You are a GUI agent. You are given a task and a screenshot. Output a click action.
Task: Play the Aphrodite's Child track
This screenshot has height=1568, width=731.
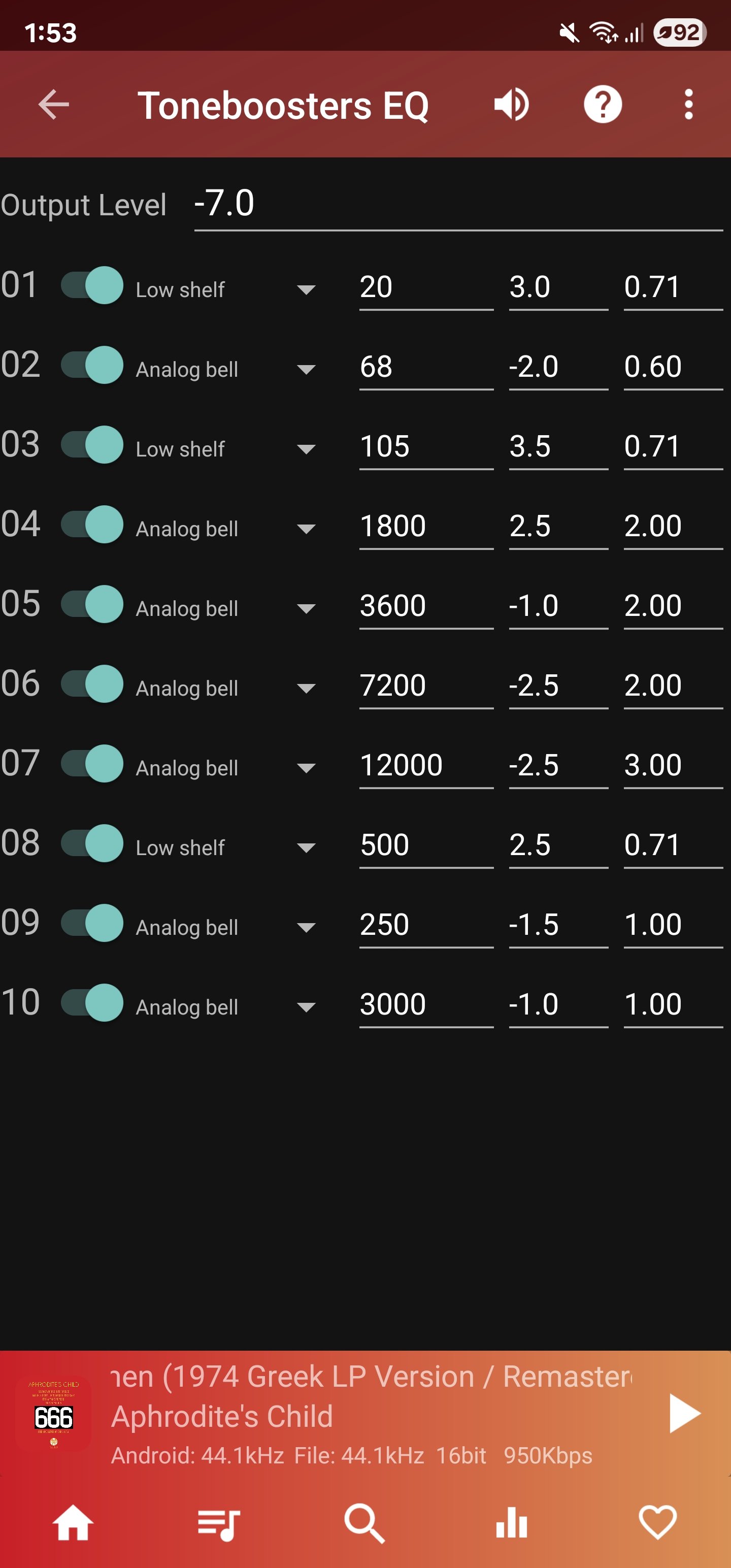click(685, 1414)
